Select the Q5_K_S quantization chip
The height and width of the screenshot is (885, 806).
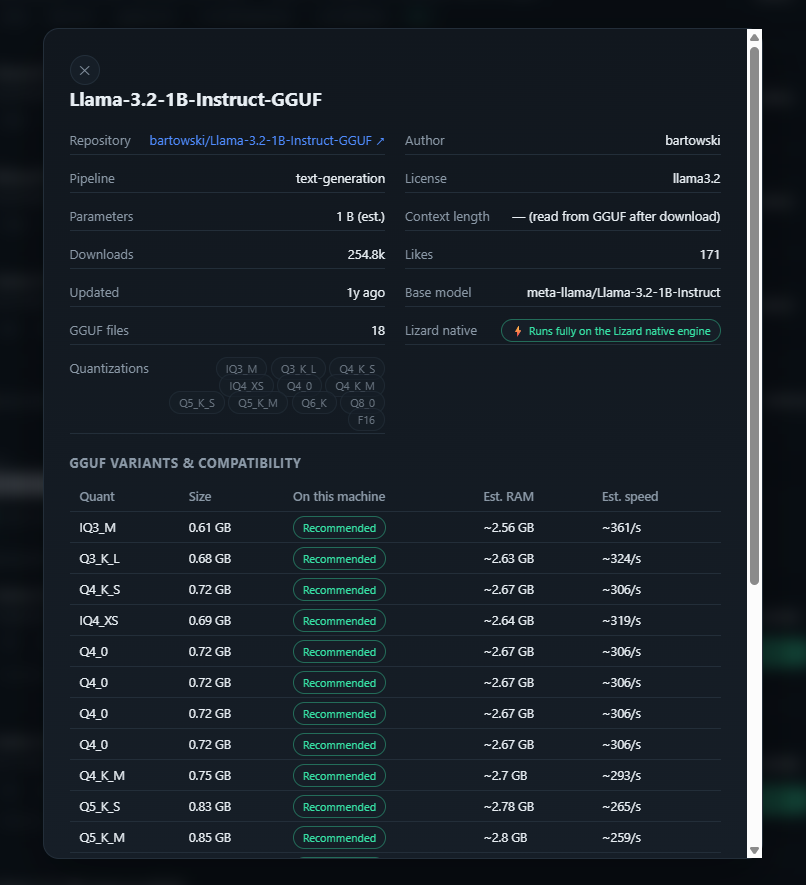197,403
